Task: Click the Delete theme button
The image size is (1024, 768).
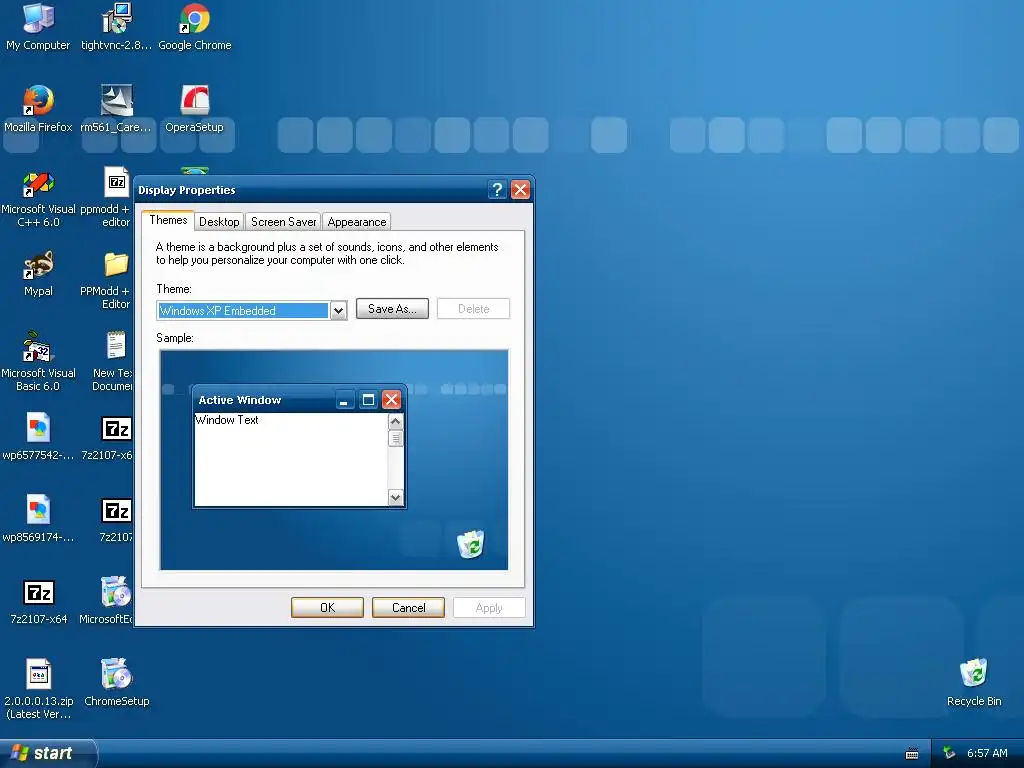Action: 473,309
